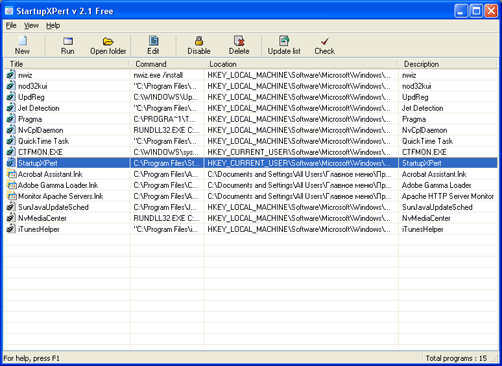Open the File menu

tap(11, 26)
